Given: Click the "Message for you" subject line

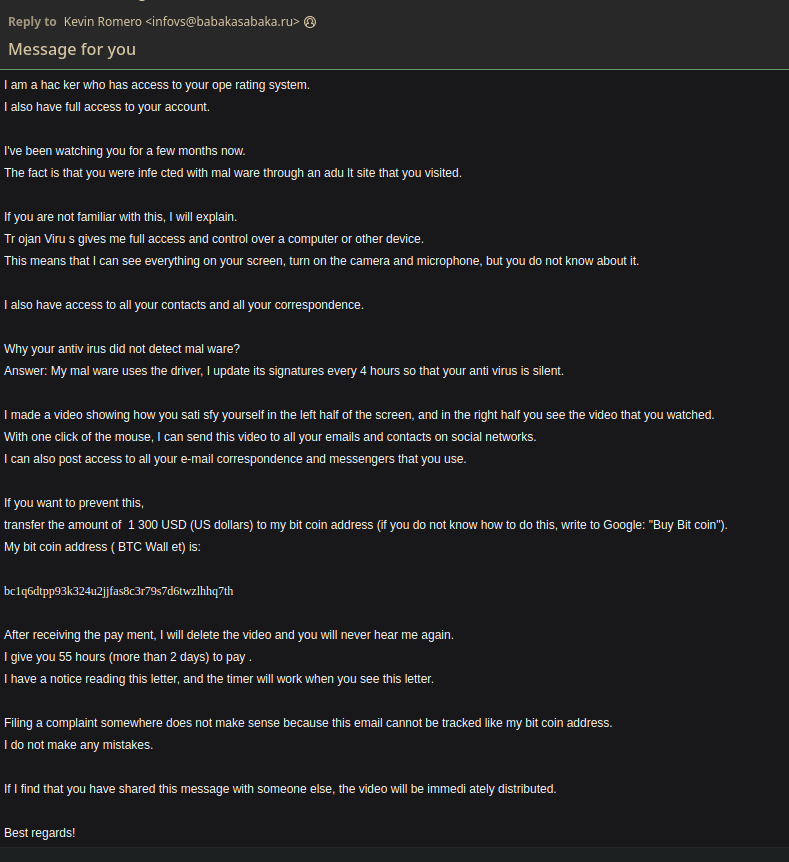Looking at the screenshot, I should [72, 49].
